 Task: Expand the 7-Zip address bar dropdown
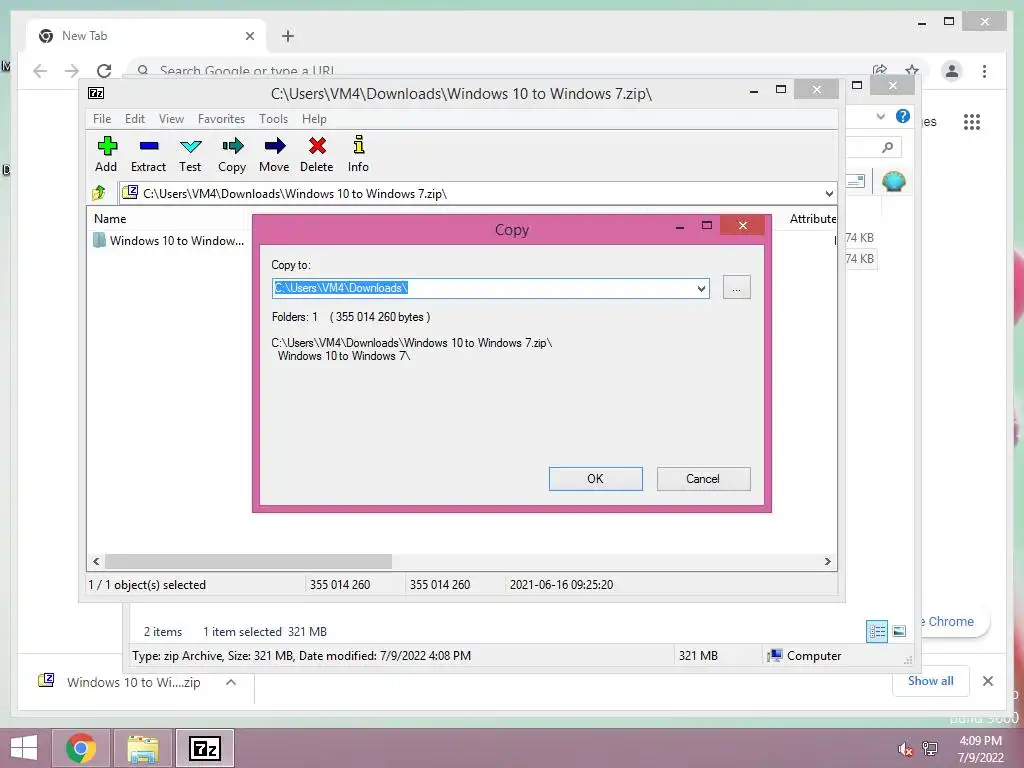(829, 193)
